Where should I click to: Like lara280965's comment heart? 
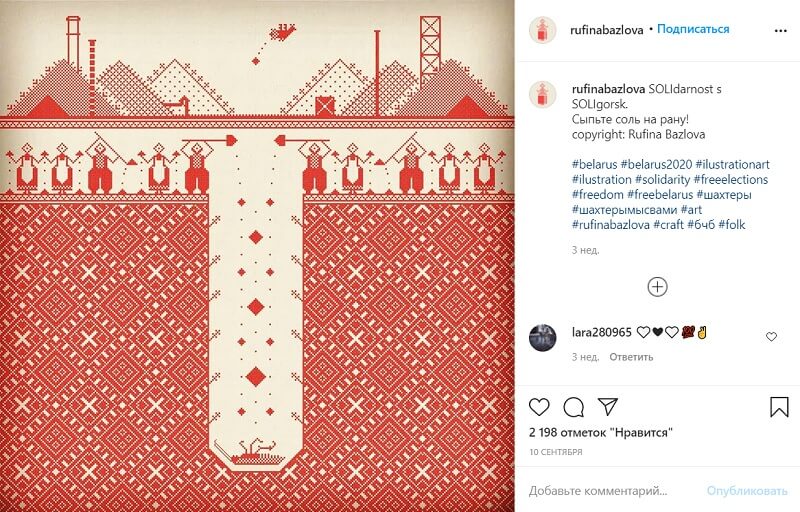pyautogui.click(x=771, y=337)
